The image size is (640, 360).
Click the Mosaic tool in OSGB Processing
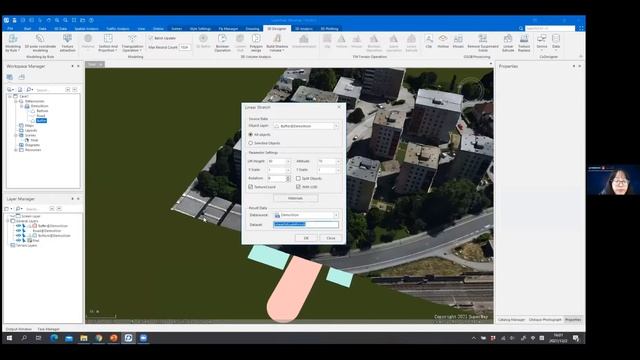458,41
